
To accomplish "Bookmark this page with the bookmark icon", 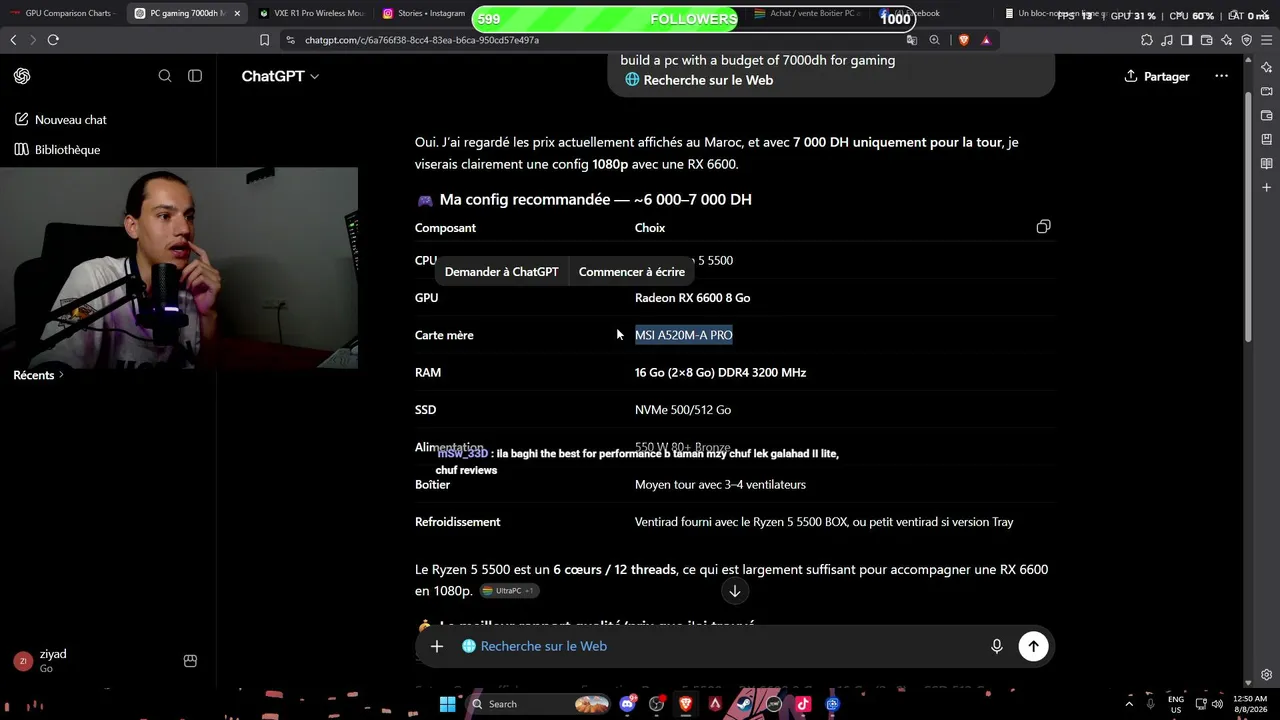I will coord(264,40).
